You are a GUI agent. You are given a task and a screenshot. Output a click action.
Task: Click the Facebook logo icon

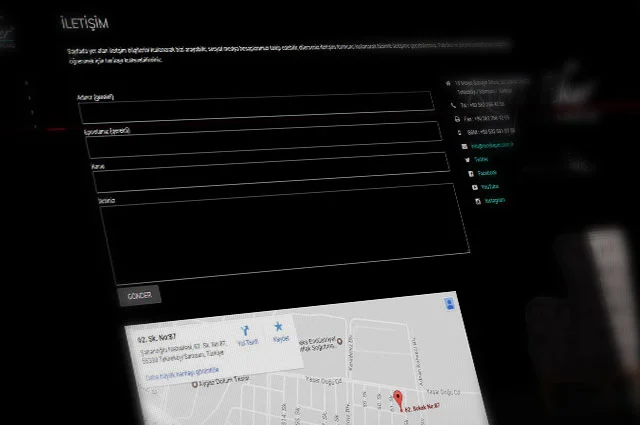471,174
